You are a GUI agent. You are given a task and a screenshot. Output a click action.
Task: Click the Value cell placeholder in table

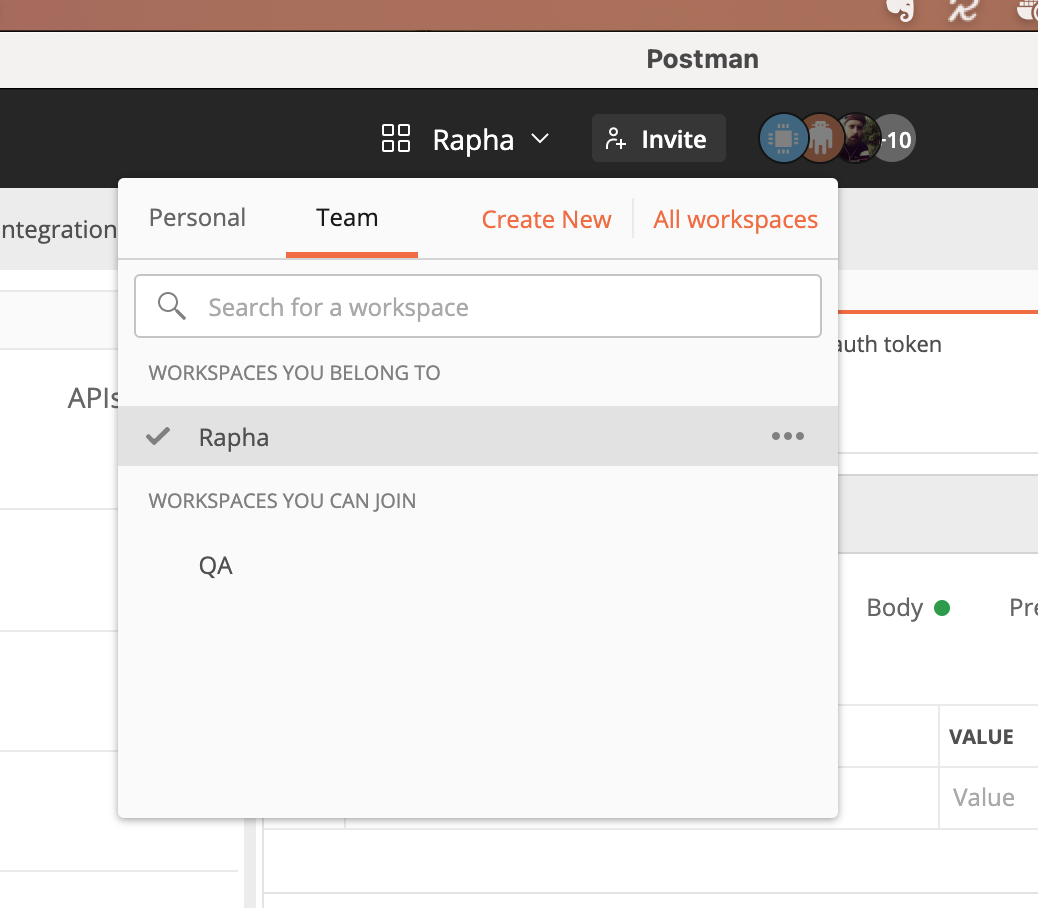point(984,798)
